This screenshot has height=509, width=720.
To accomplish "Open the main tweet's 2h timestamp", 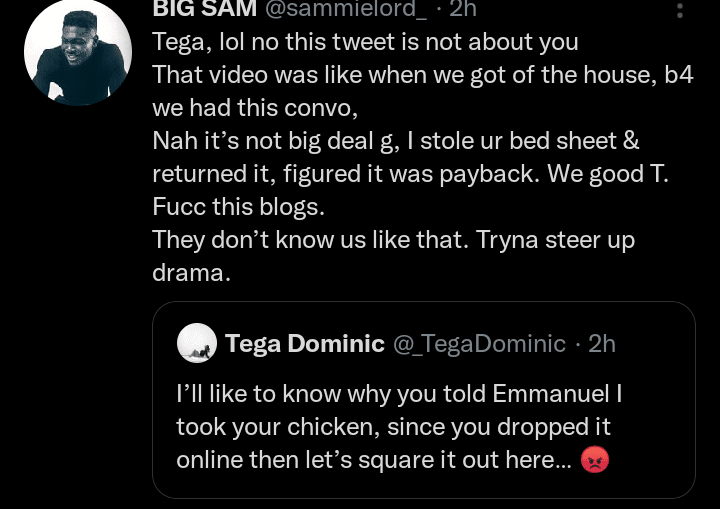I will pyautogui.click(x=463, y=9).
